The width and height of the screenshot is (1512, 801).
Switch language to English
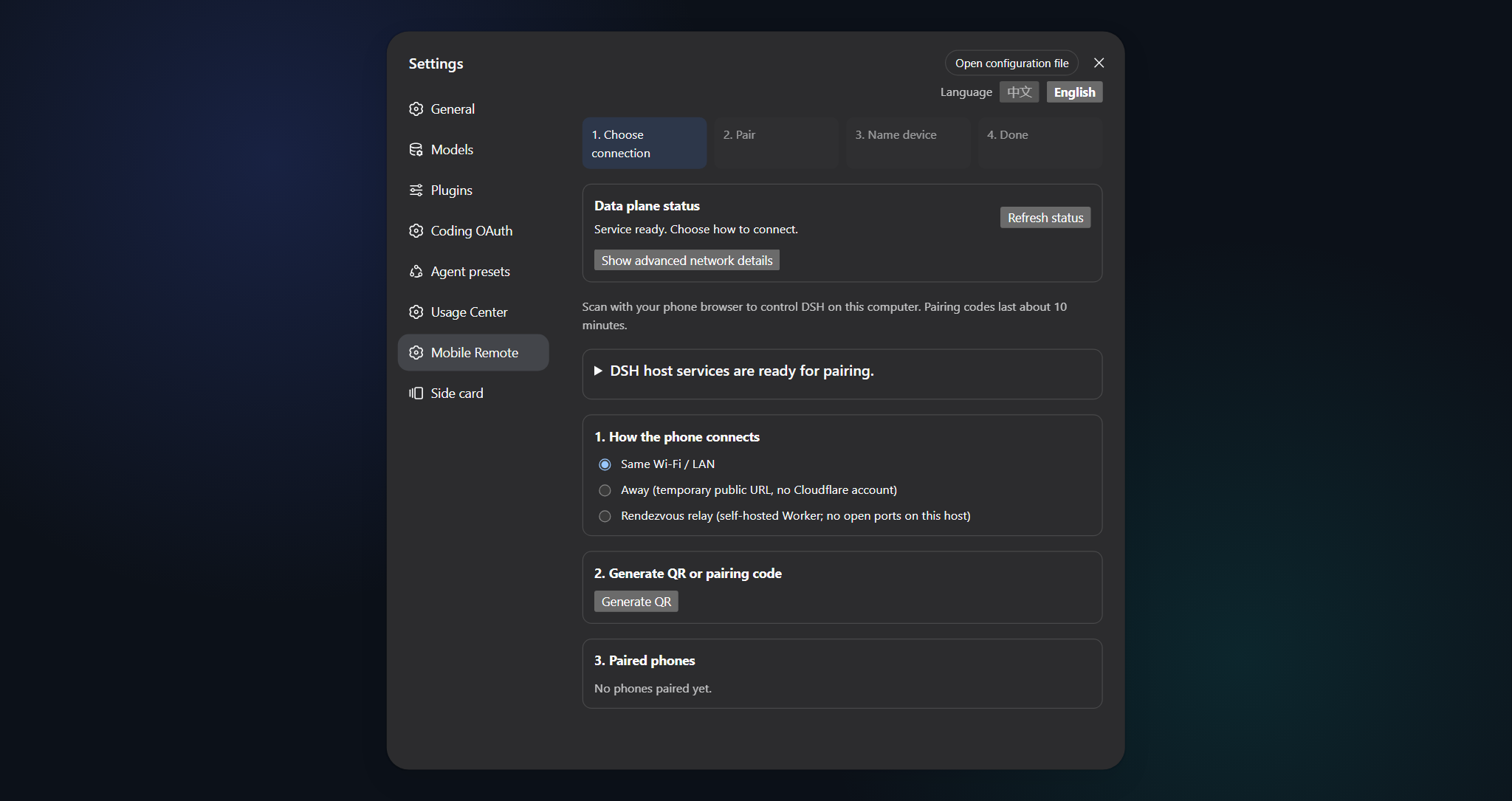click(x=1074, y=92)
